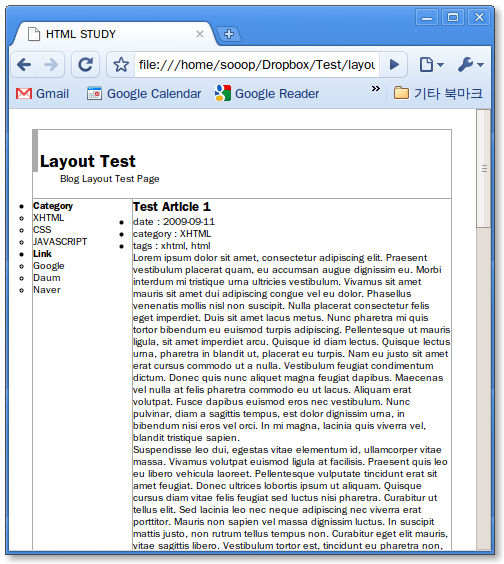Screen dimensions: 504x564
Task: Open the Google sidebar link
Action: coord(49,266)
